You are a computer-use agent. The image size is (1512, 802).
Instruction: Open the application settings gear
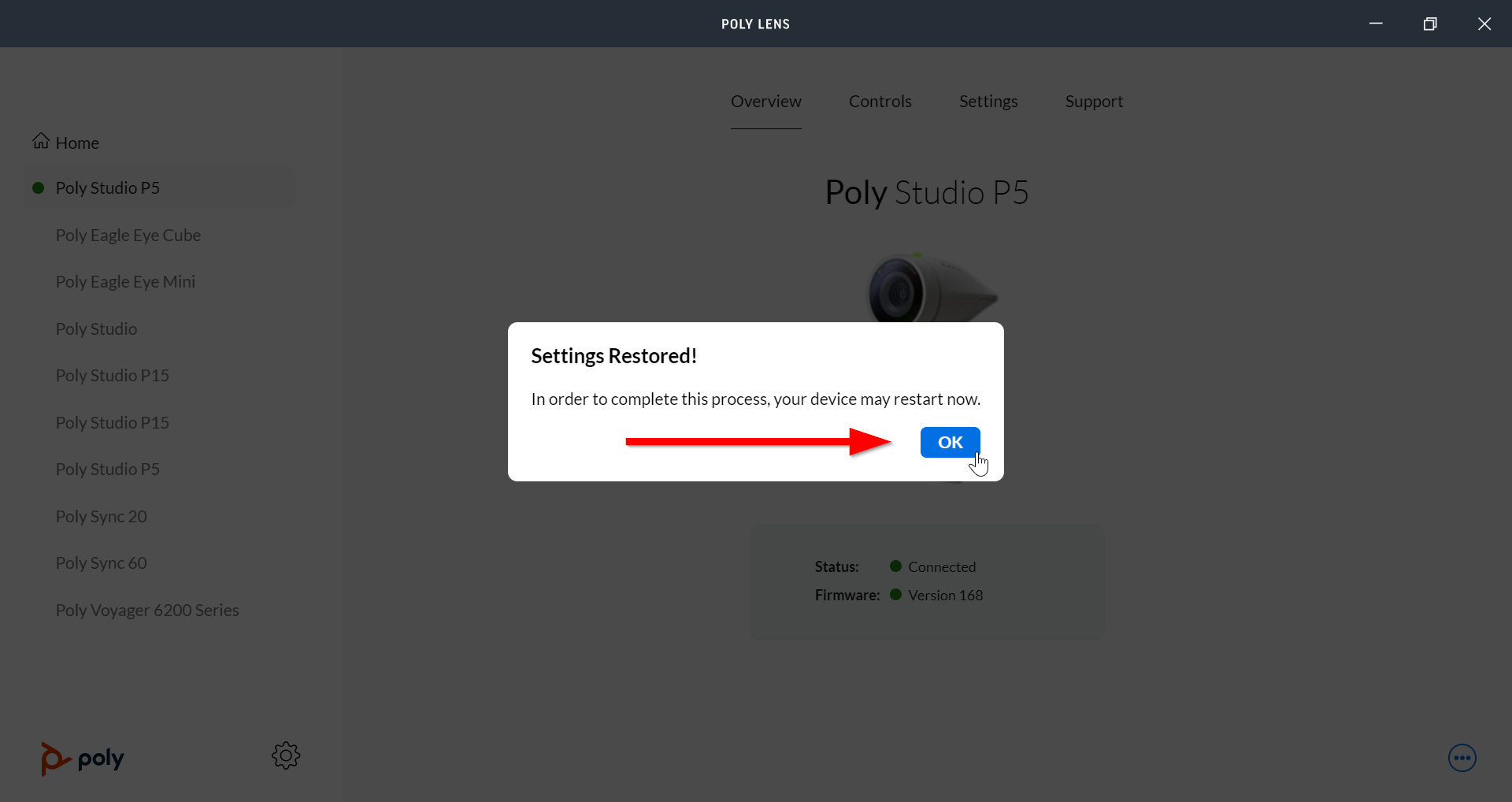(285, 756)
